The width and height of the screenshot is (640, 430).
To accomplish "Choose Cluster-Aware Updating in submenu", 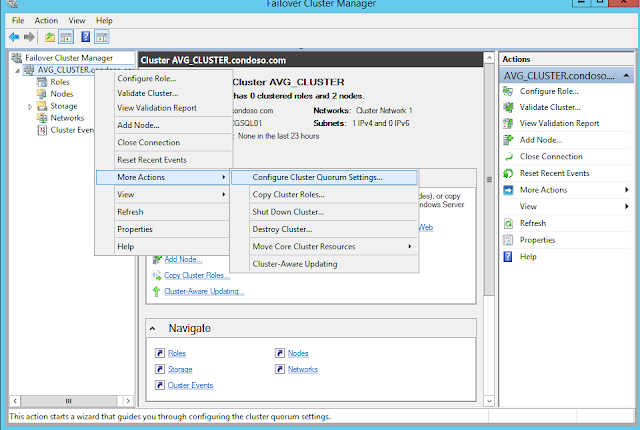I will 324,264.
